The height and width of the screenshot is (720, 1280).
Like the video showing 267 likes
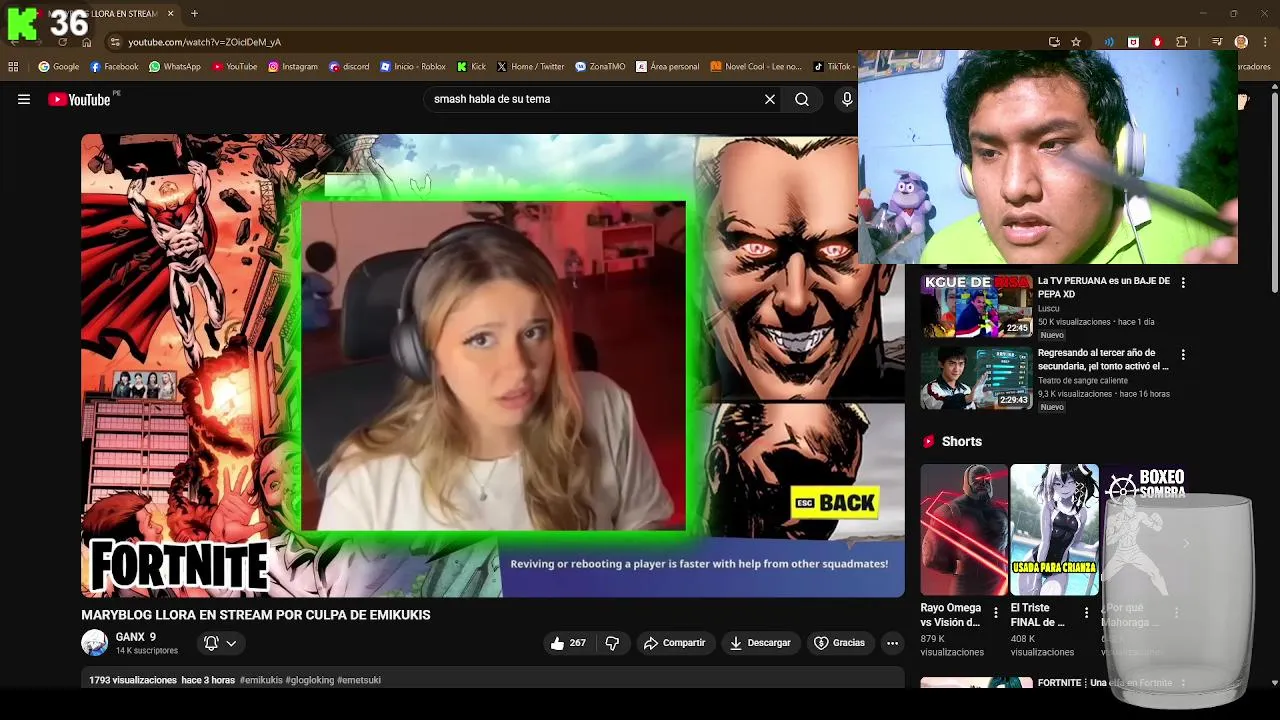tap(569, 643)
